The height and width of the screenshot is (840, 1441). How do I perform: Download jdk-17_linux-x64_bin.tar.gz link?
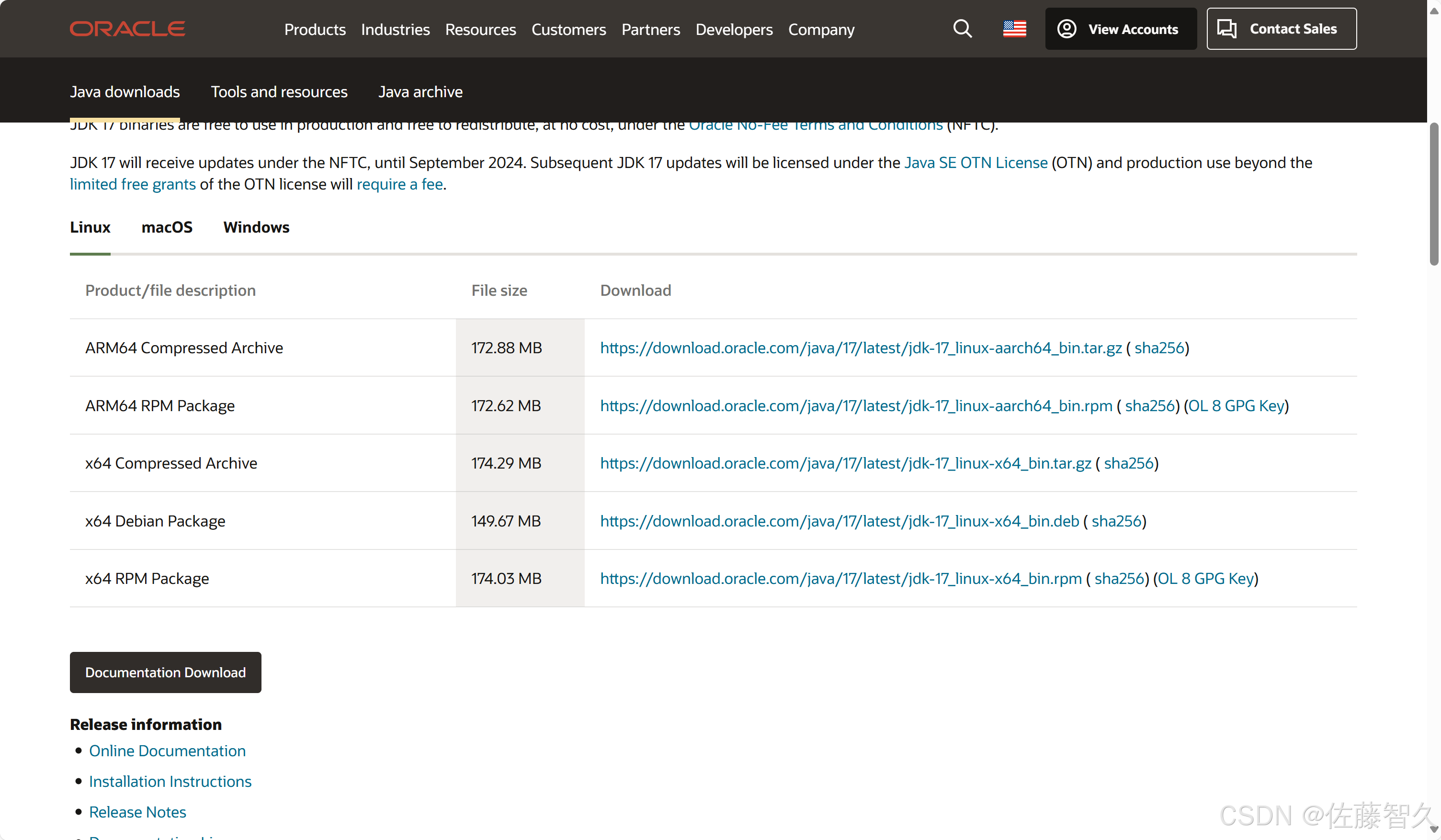[x=845, y=463]
